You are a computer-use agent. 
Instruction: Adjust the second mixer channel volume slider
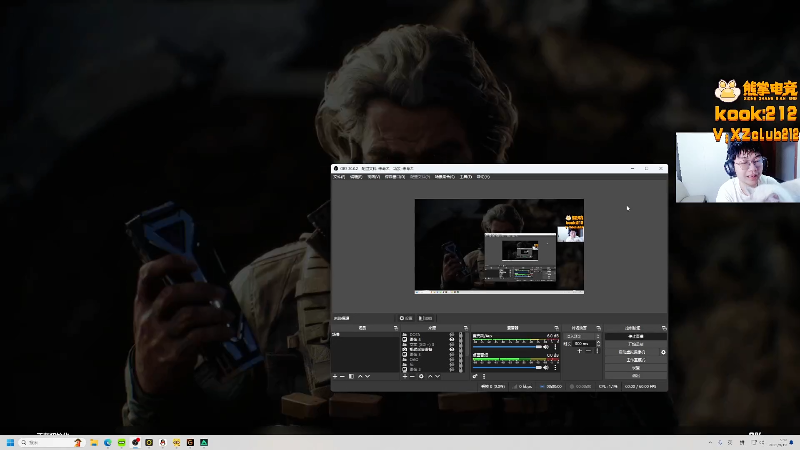pos(507,368)
